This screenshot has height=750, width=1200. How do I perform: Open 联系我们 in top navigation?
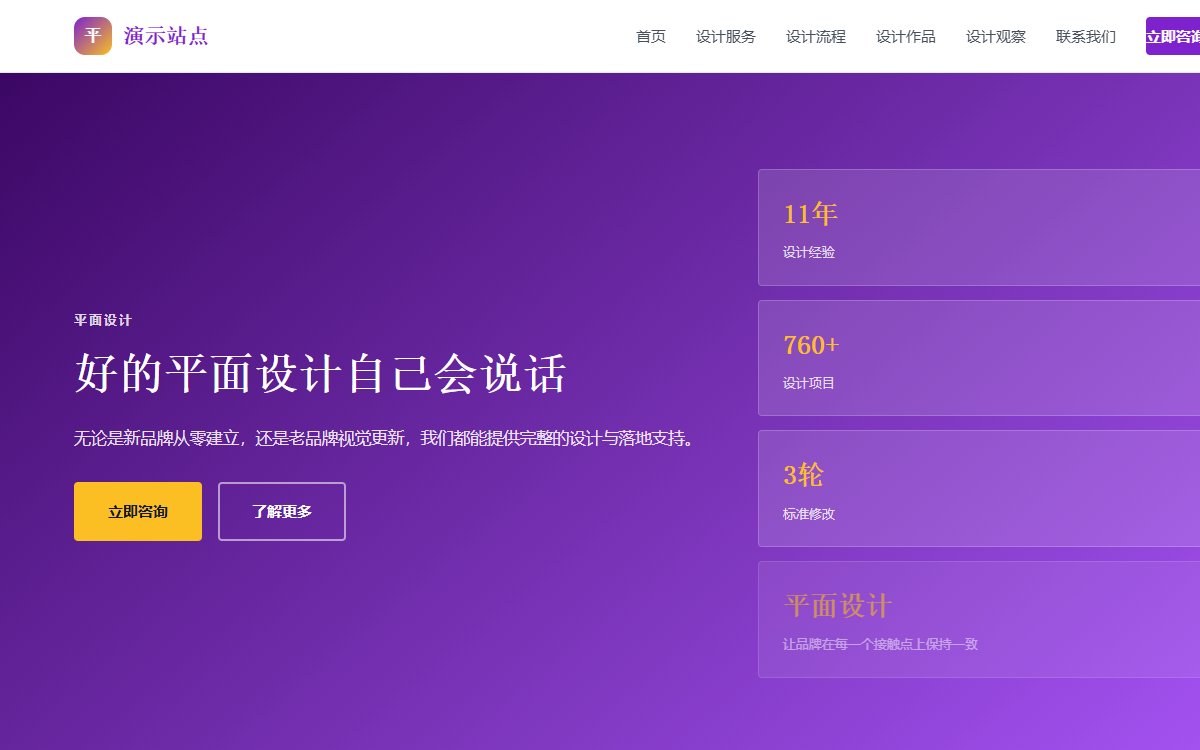(x=1086, y=37)
